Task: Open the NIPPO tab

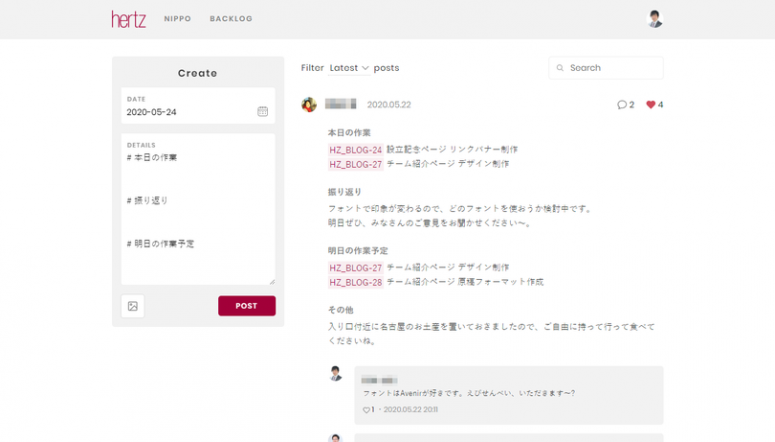Action: coord(177,19)
